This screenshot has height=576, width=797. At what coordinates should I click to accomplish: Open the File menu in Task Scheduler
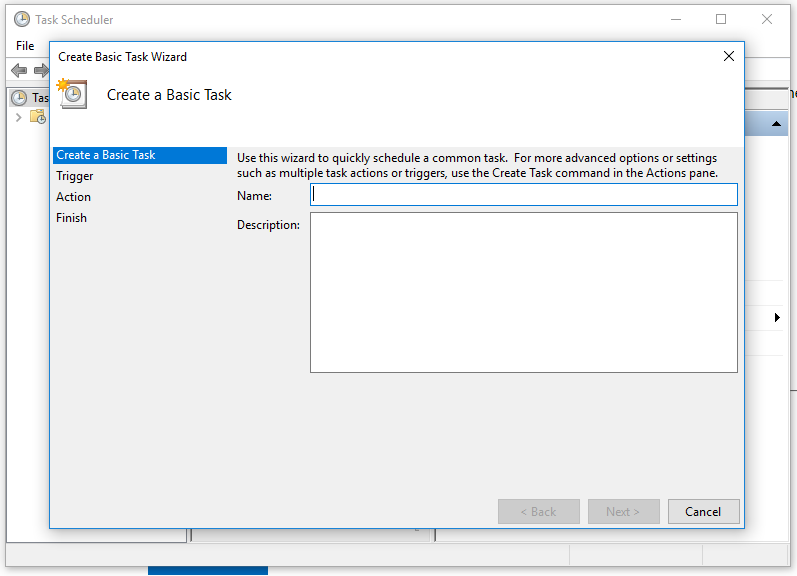25,46
